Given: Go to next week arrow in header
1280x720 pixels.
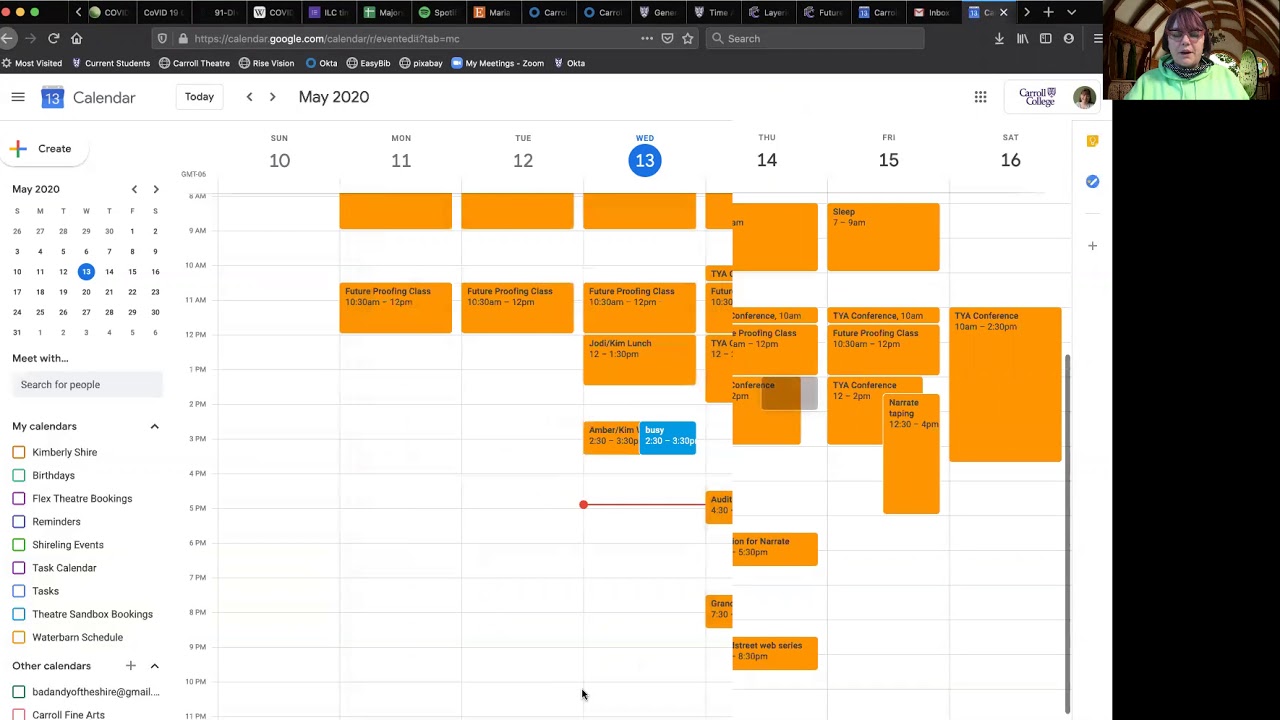Looking at the screenshot, I should (x=272, y=97).
